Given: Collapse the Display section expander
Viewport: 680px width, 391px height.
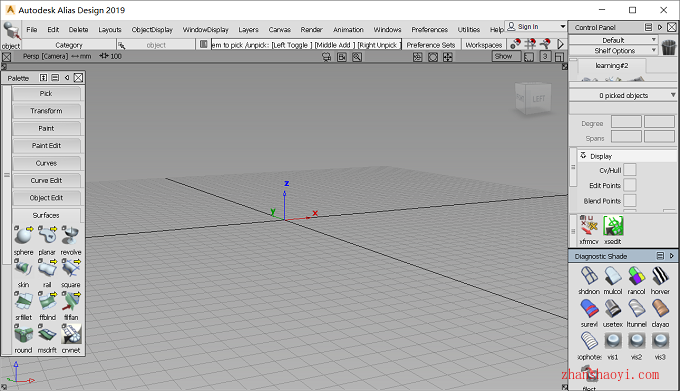Looking at the screenshot, I should tap(583, 155).
